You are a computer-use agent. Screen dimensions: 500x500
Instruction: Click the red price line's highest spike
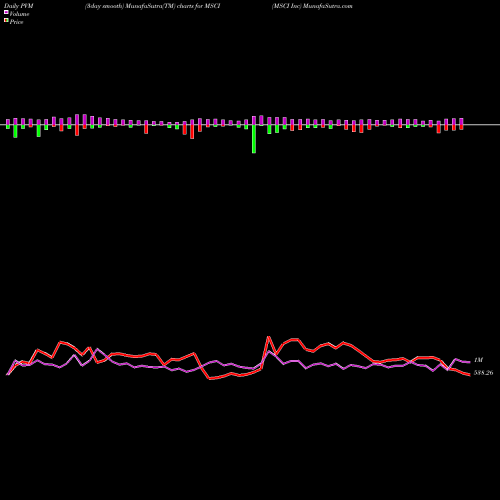pyautogui.click(x=269, y=338)
